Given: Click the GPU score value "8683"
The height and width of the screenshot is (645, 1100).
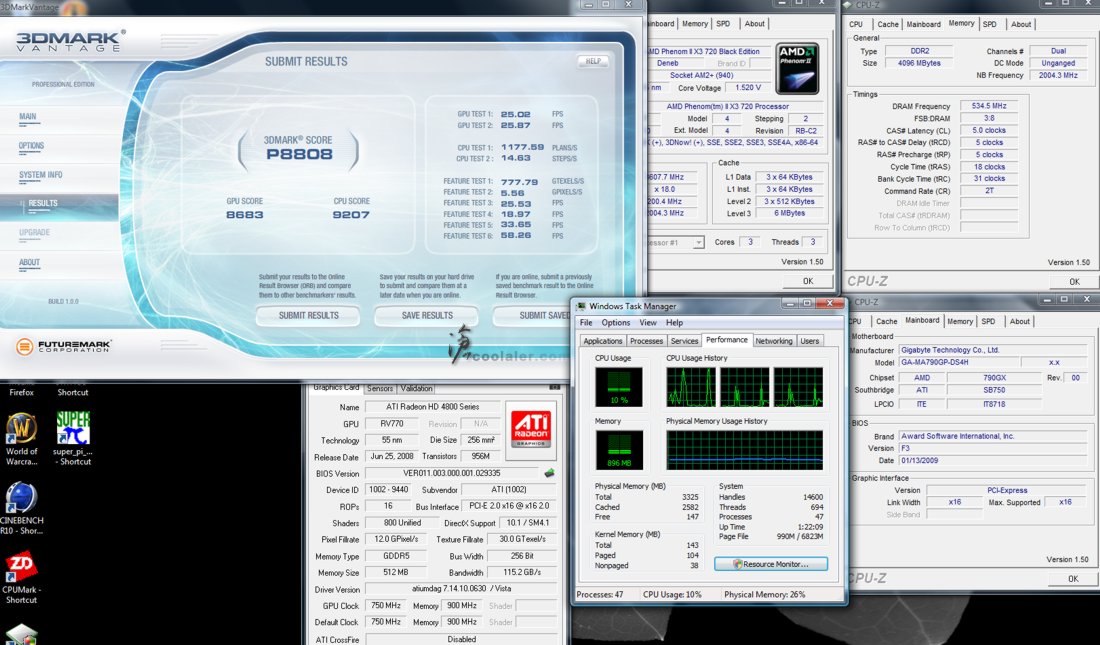Looking at the screenshot, I should coord(245,215).
